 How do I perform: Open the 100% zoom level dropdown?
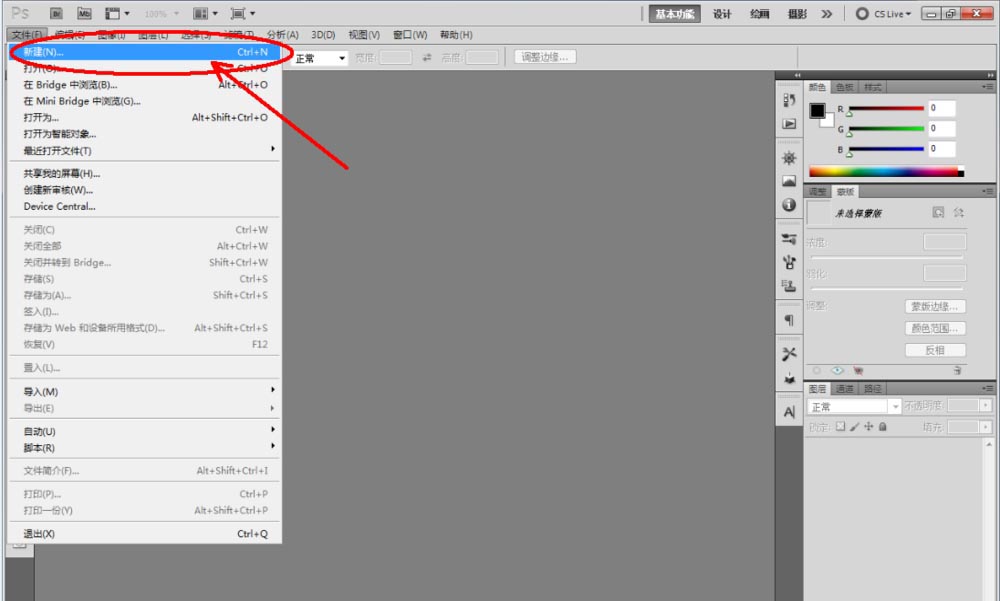161,13
